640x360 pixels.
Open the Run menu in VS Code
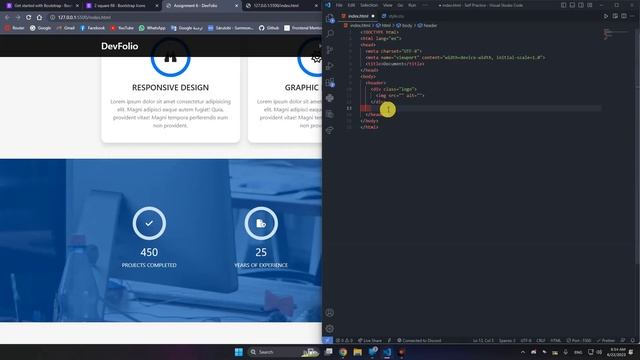coord(412,5)
